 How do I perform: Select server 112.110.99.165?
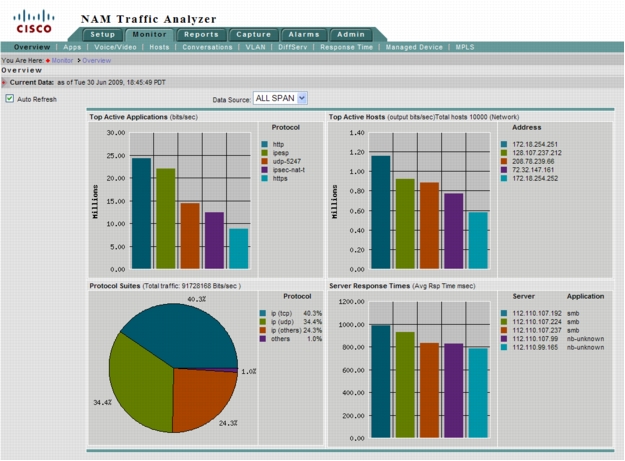coord(535,347)
